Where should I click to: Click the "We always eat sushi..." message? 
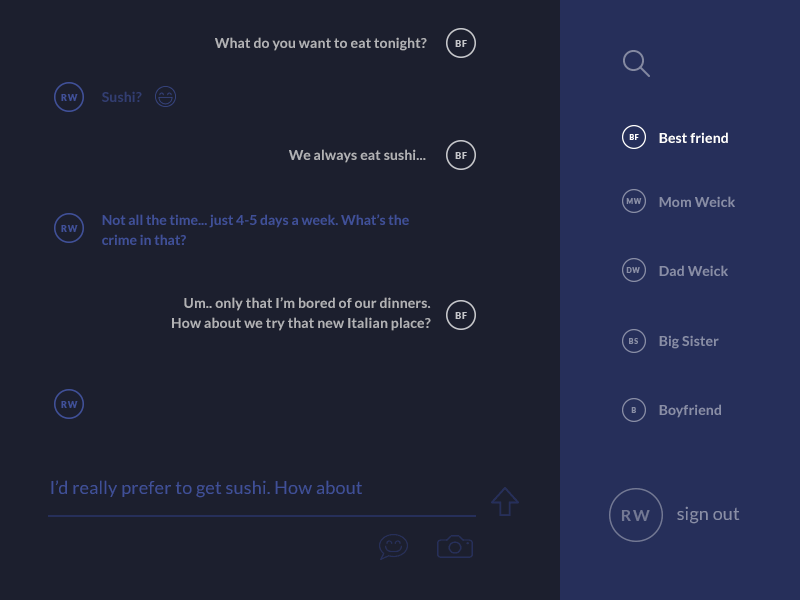coord(357,155)
